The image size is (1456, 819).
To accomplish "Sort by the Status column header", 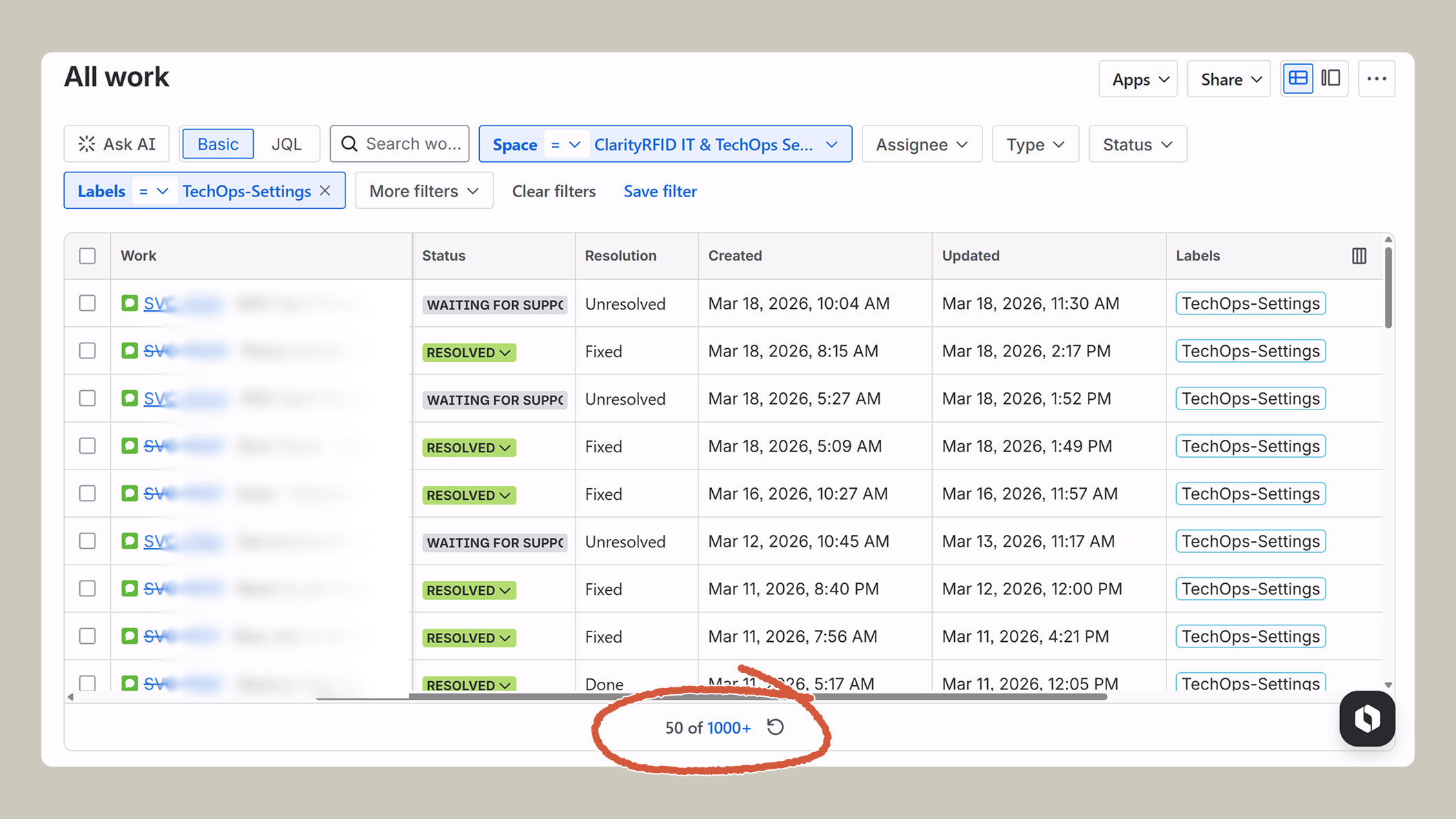I will click(x=444, y=256).
